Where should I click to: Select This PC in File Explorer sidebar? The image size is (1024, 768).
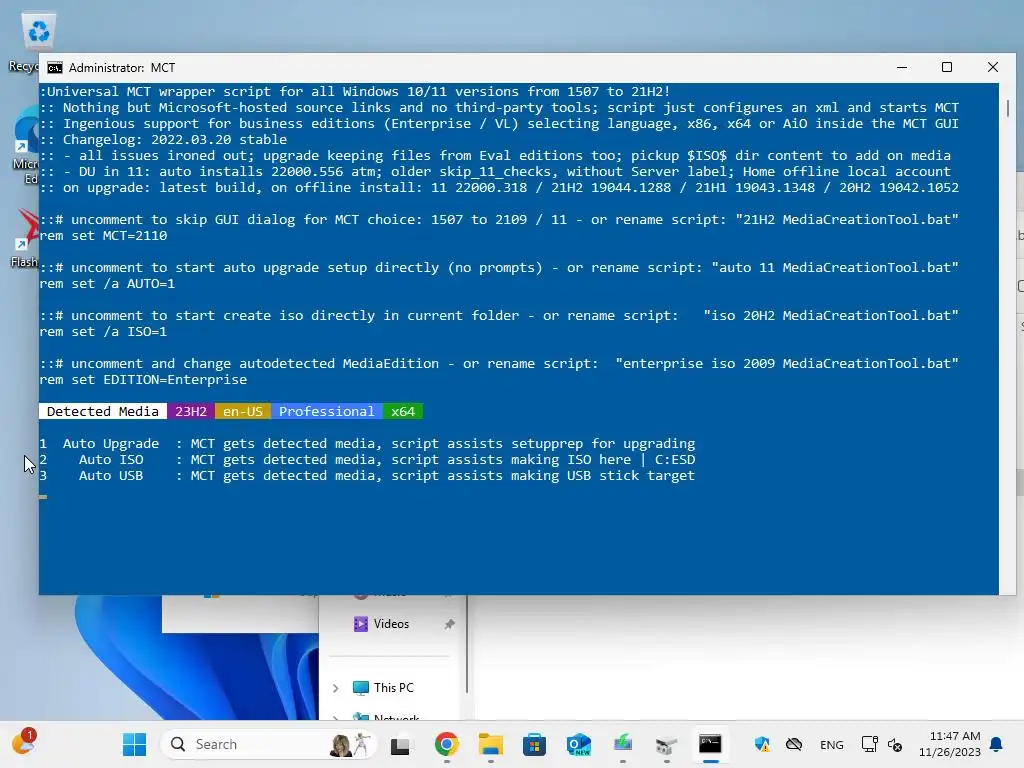point(393,688)
